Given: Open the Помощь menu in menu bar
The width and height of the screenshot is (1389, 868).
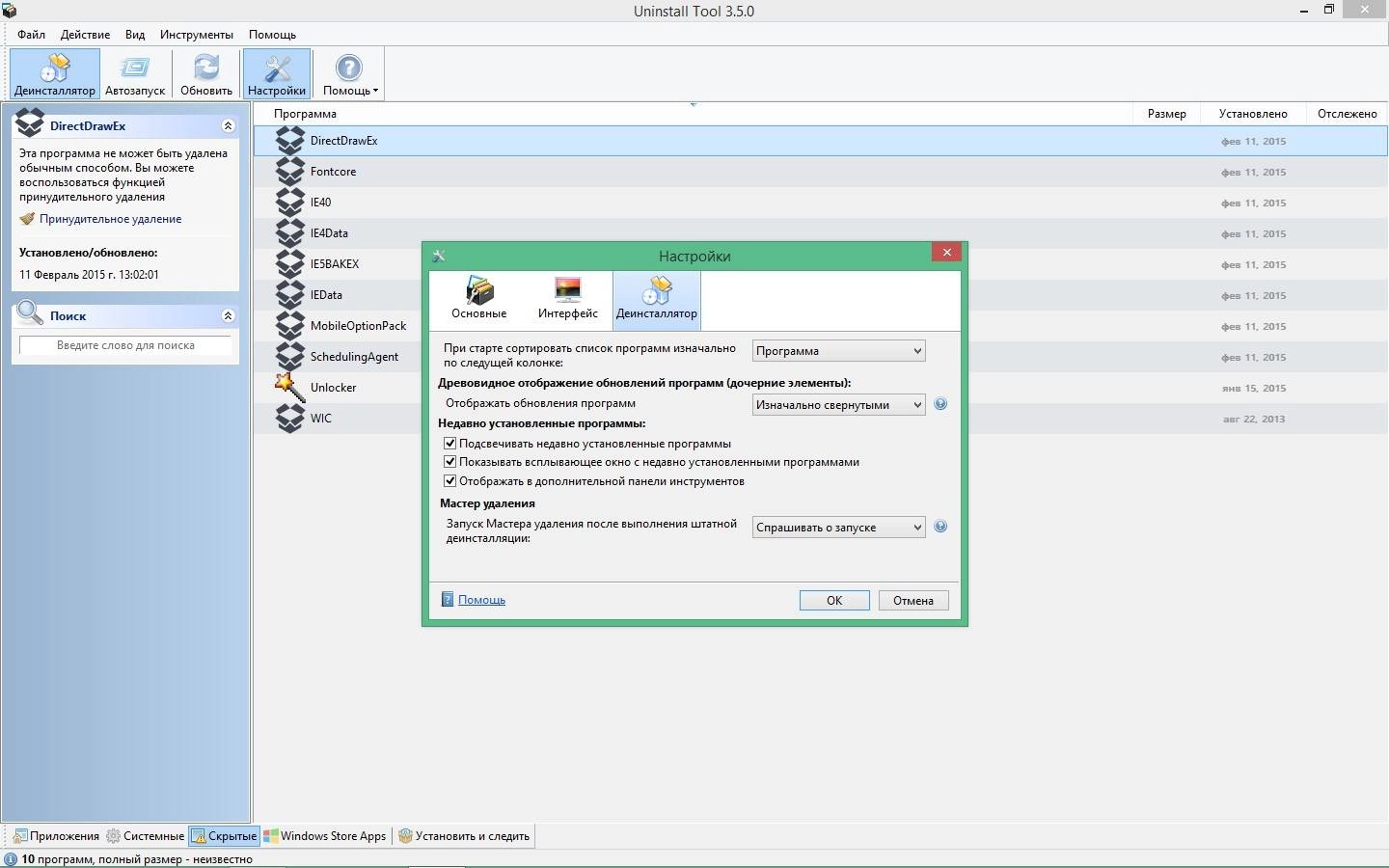Looking at the screenshot, I should click(x=272, y=35).
